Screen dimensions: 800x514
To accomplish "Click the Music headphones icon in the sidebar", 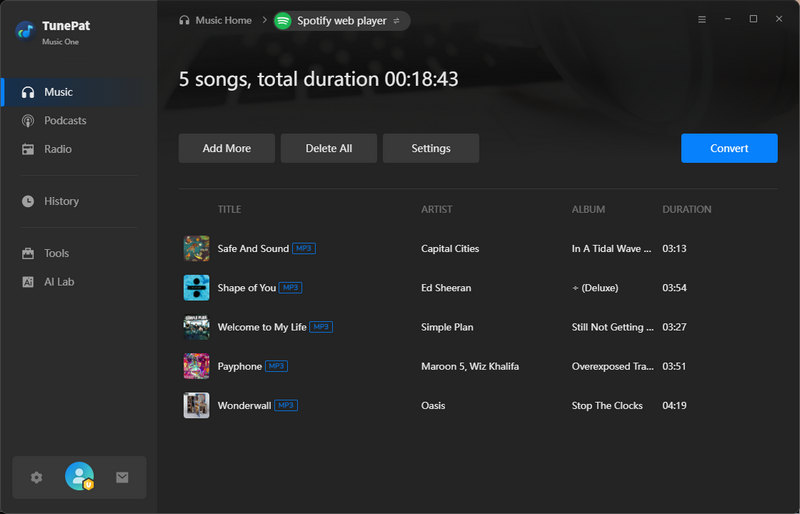I will tap(28, 92).
